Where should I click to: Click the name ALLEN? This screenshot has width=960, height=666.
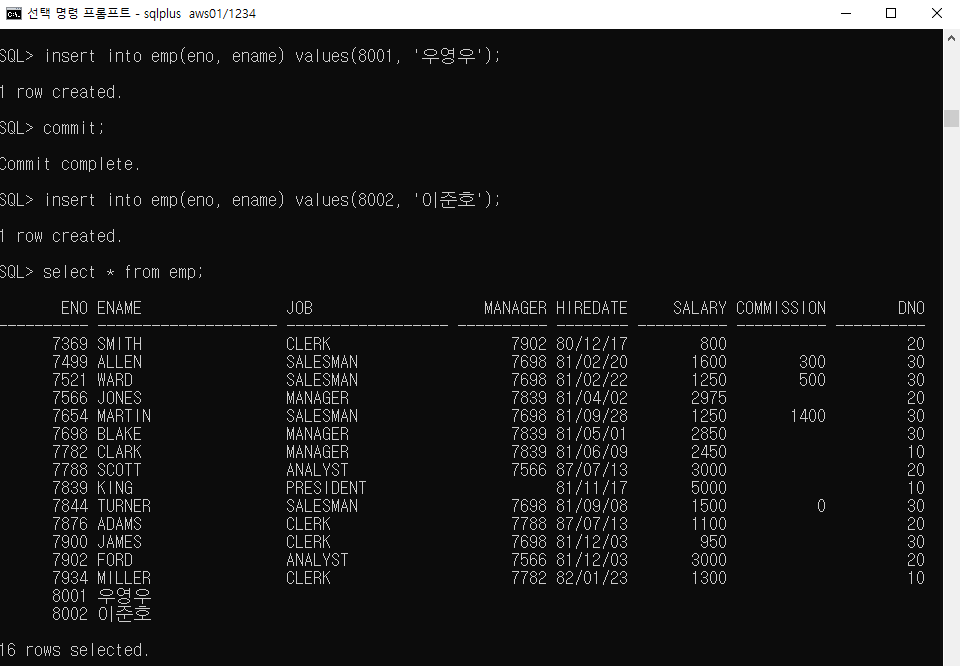(119, 362)
